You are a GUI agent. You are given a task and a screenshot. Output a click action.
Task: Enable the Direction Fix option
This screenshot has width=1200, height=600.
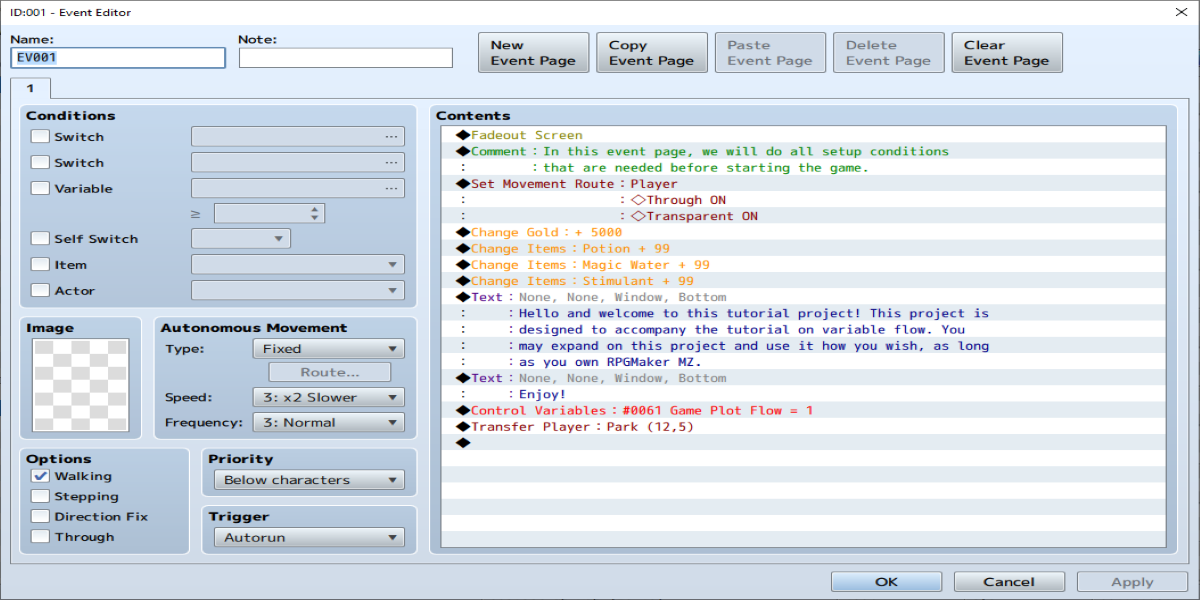[40, 516]
